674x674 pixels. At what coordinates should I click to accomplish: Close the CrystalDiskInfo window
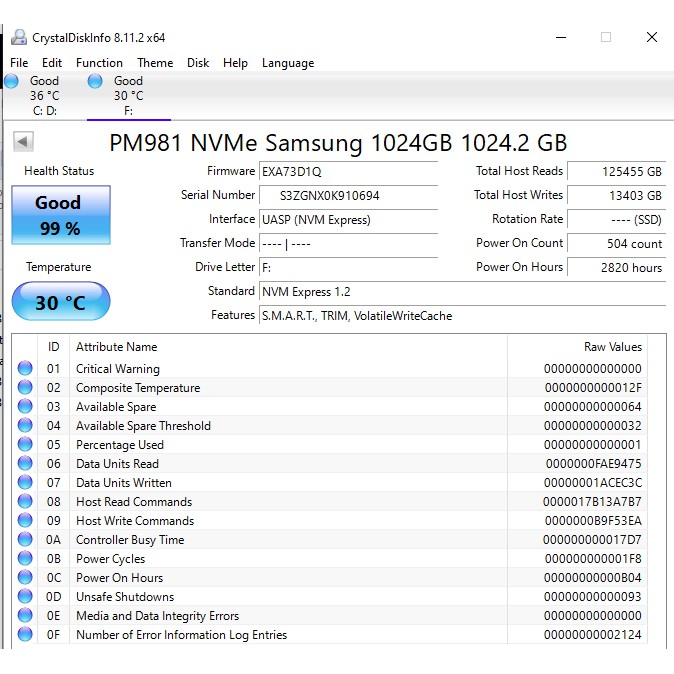point(652,37)
